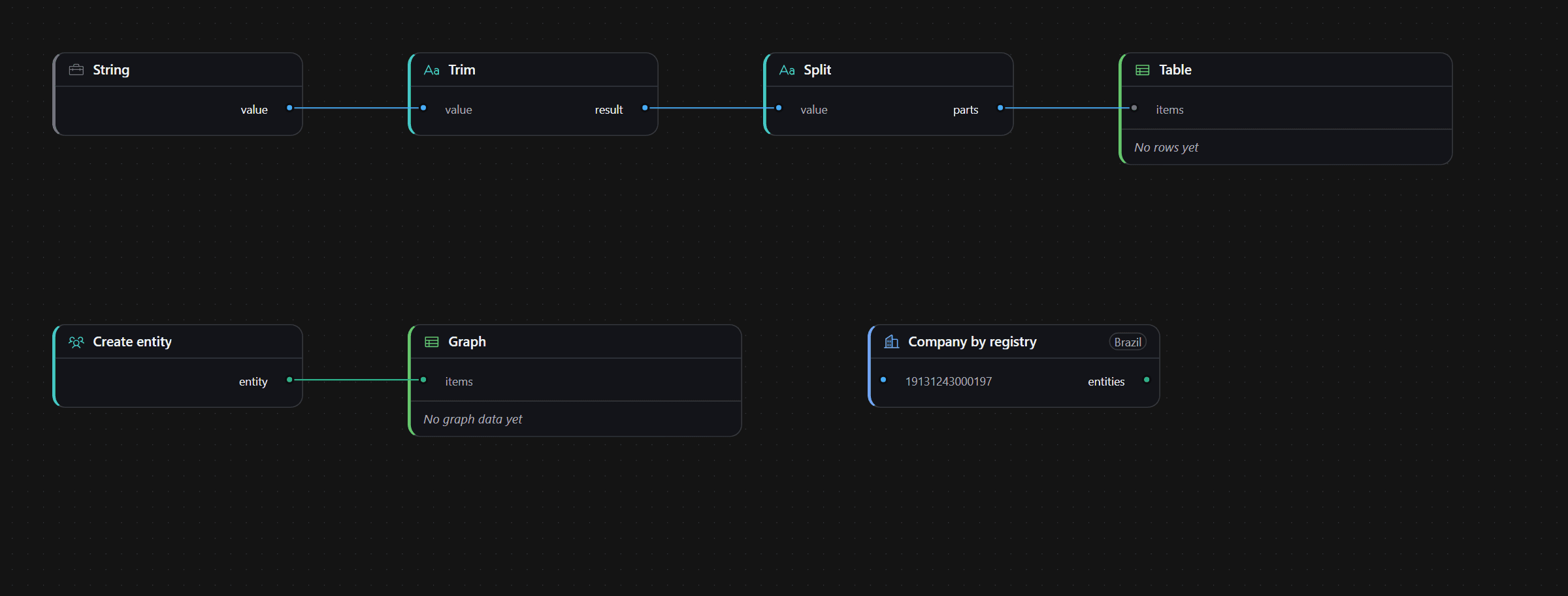Click the Table node title
Viewport: 1568px width, 596px height.
click(x=1175, y=70)
